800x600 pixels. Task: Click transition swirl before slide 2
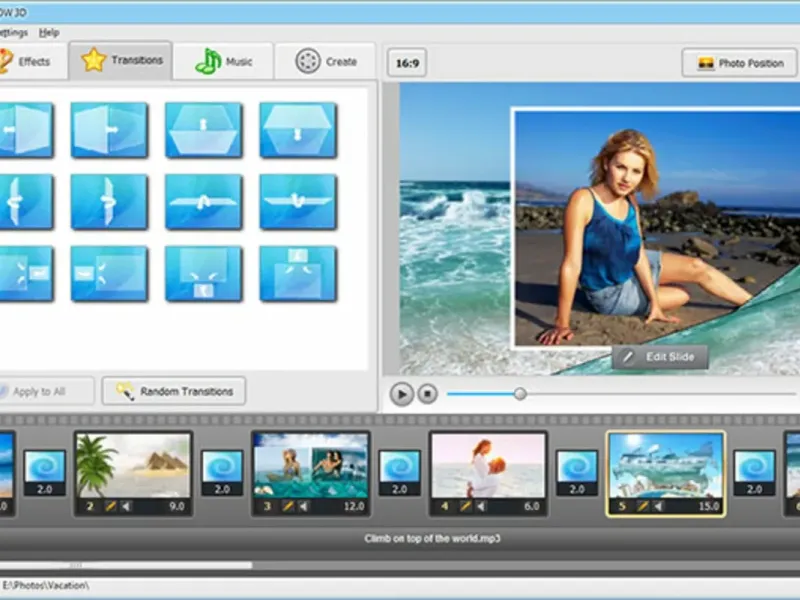point(45,466)
